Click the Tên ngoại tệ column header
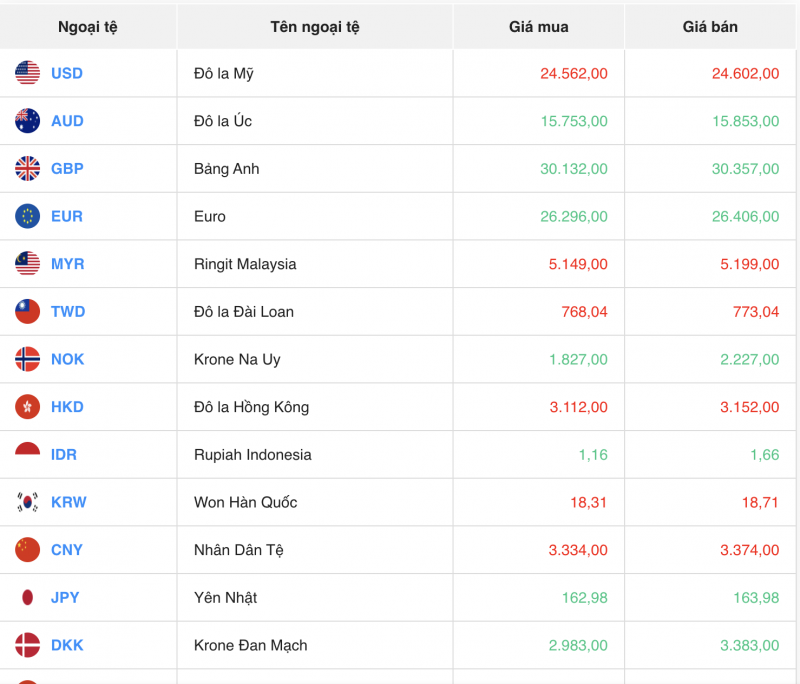The height and width of the screenshot is (684, 800). pos(314,27)
